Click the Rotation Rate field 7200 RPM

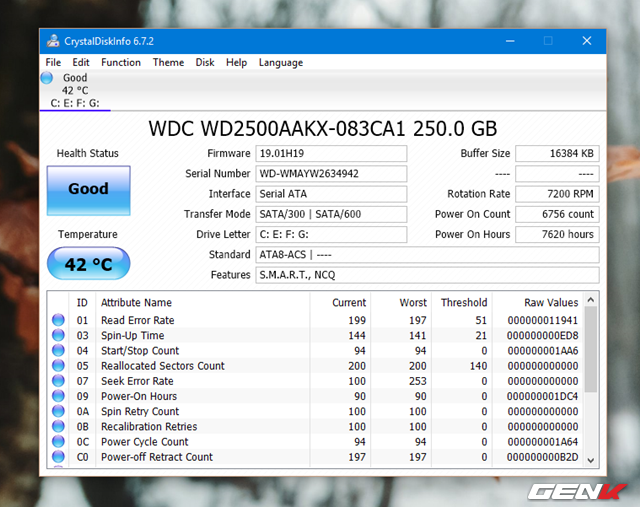tap(557, 194)
